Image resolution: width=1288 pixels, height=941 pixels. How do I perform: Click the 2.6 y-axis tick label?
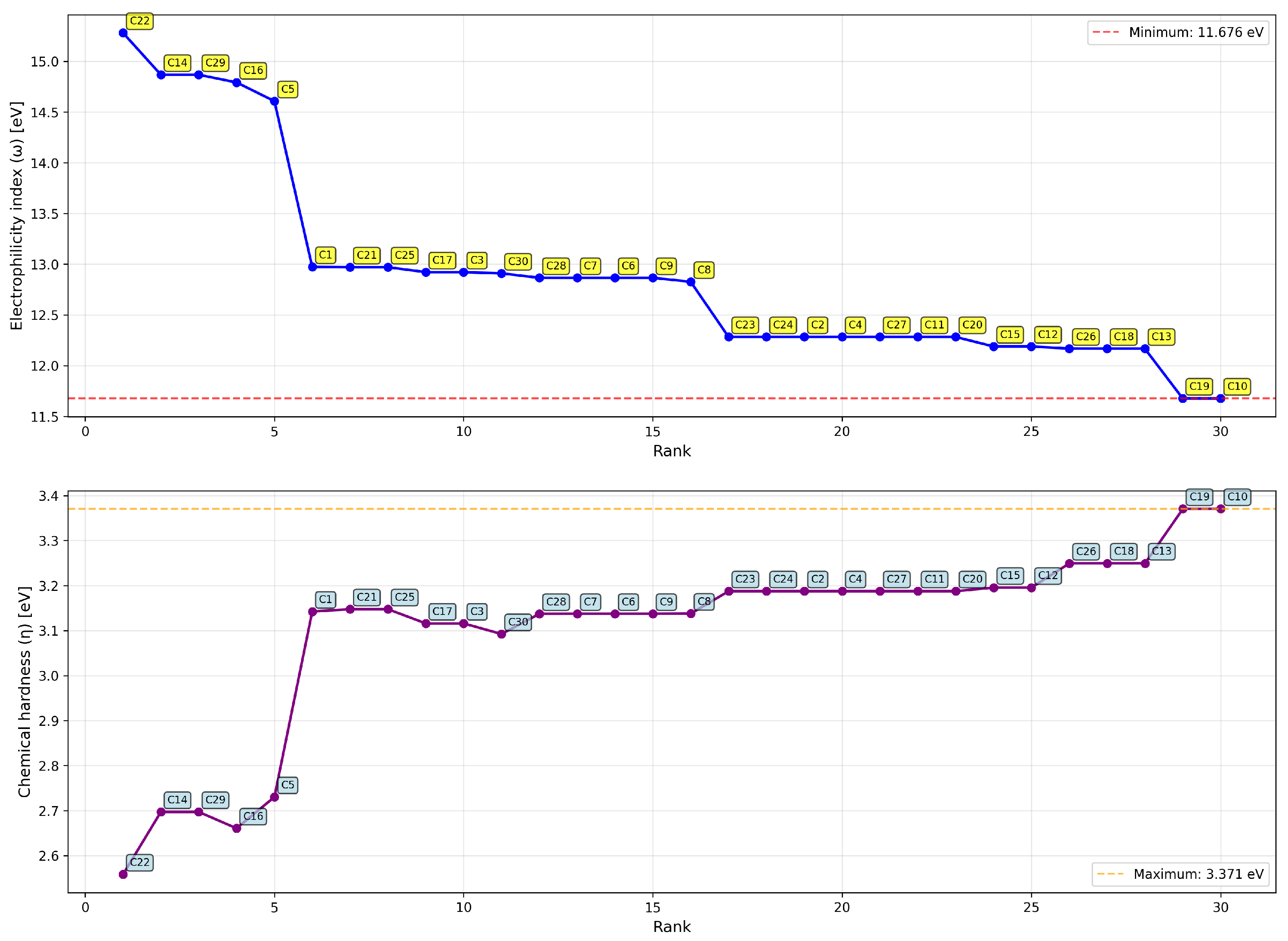point(48,856)
